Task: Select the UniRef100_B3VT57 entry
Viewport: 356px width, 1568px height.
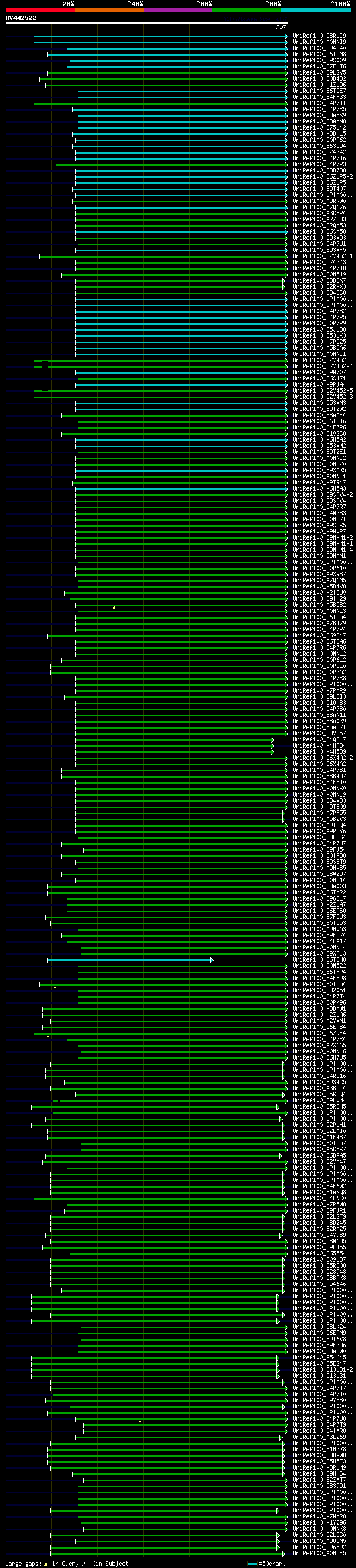Action: pos(319,734)
